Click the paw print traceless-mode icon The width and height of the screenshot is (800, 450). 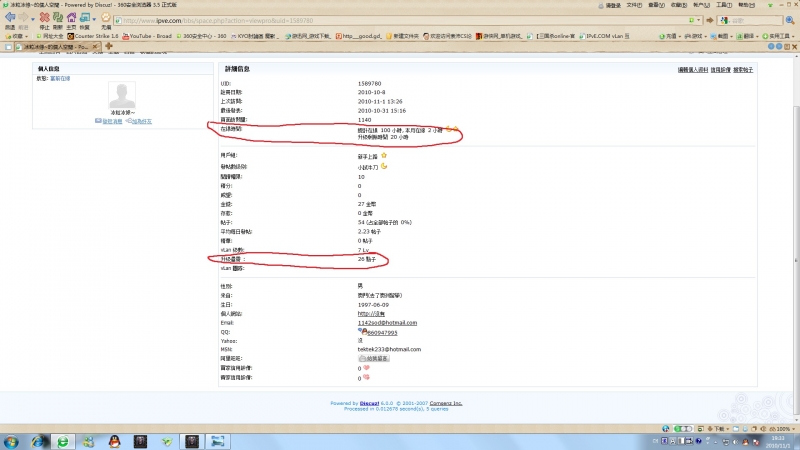(x=106, y=18)
